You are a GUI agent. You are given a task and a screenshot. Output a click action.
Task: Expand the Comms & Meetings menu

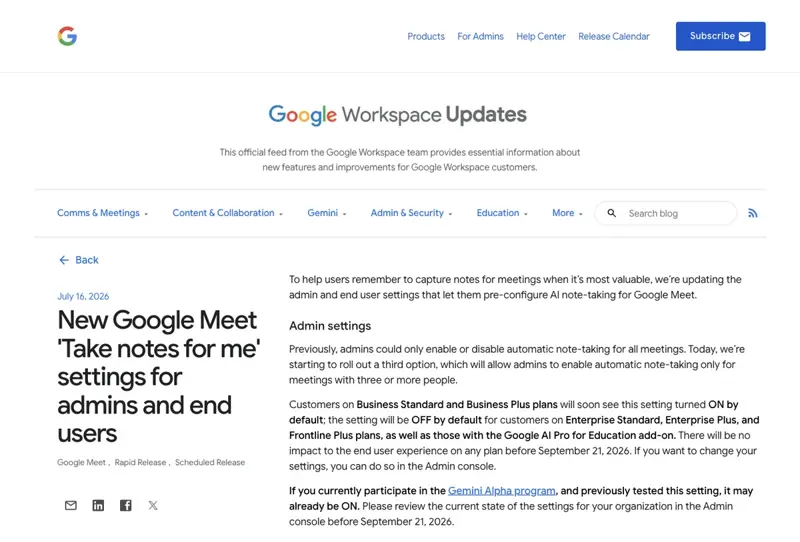pos(102,213)
